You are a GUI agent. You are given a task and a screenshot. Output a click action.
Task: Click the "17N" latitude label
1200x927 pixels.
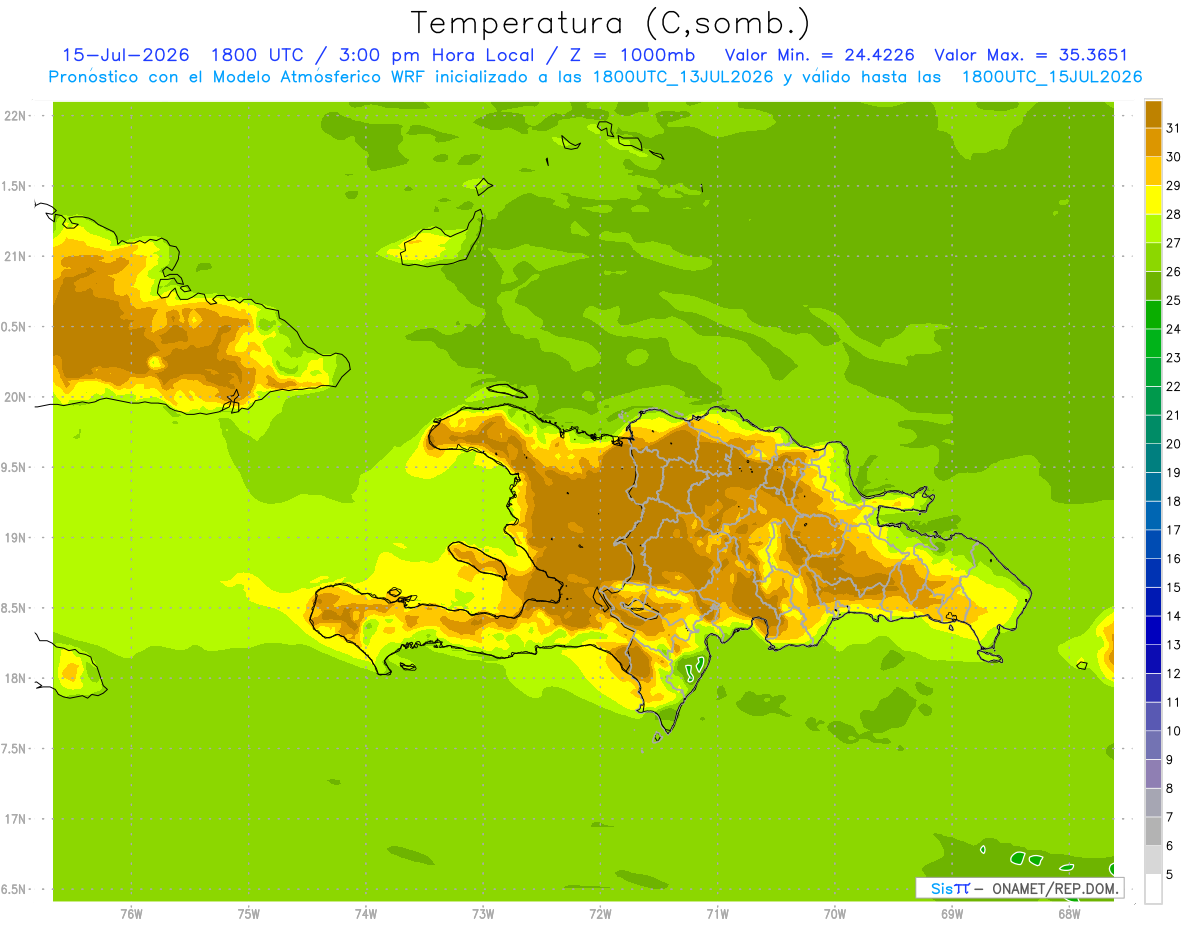(15, 820)
